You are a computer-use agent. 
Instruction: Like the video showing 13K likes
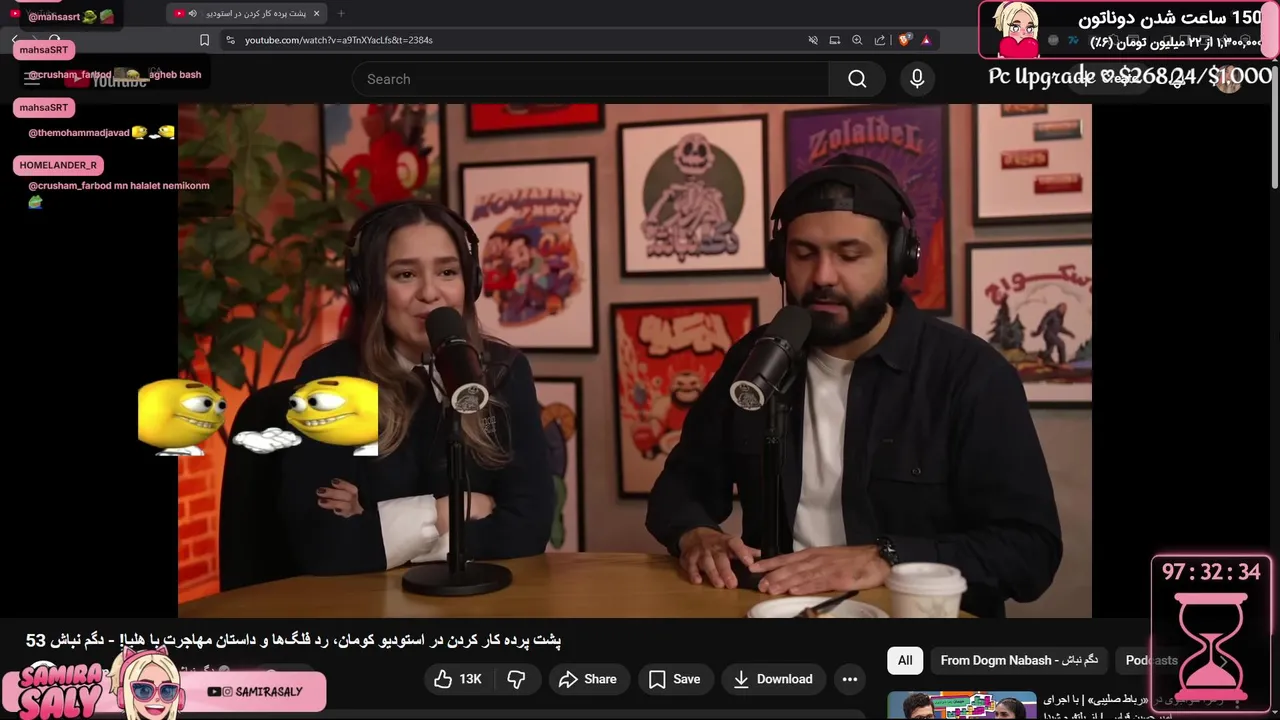pos(458,679)
